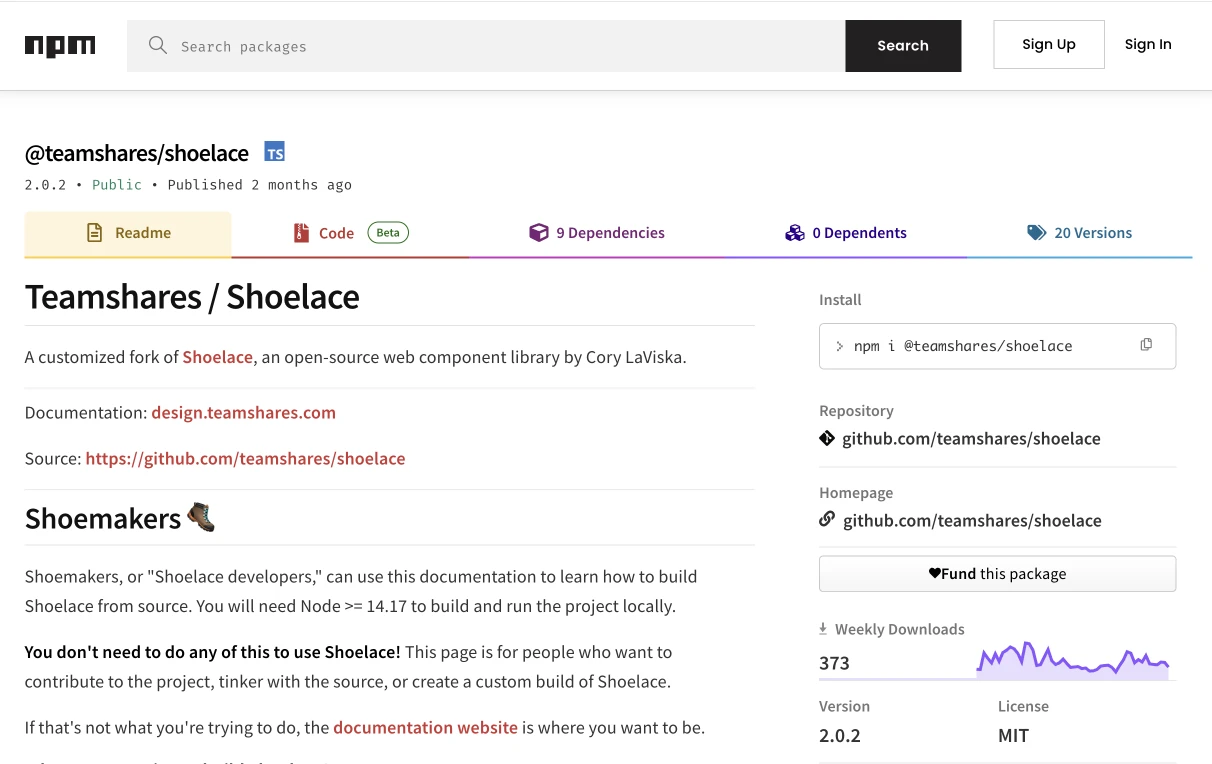Image resolution: width=1212 pixels, height=764 pixels.
Task: Click the weekly downloads sparkline chart
Action: (1073, 660)
